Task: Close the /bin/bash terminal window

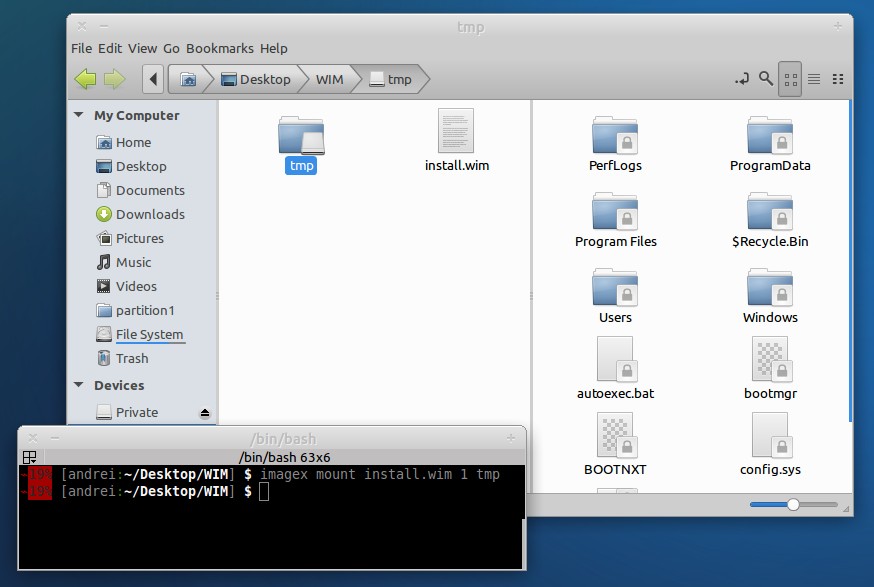Action: point(33,438)
